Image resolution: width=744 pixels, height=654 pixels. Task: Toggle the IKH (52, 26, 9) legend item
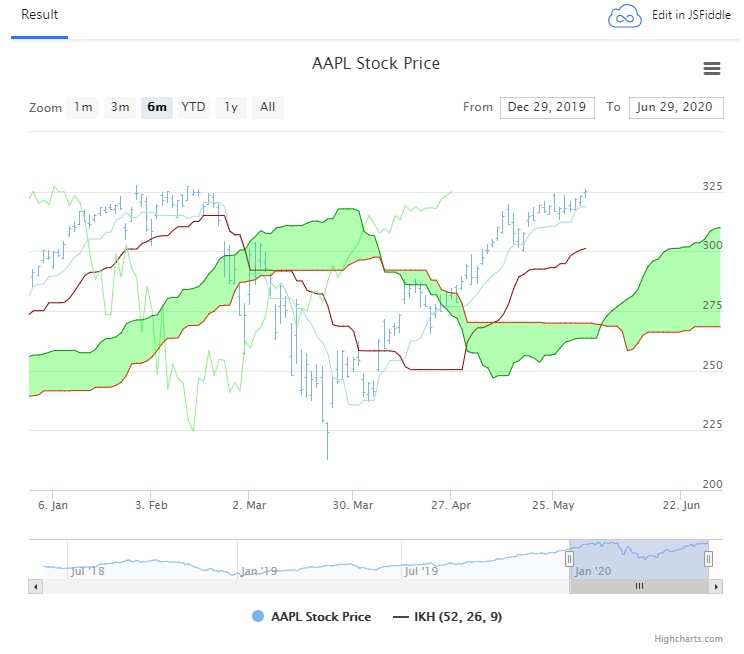pos(447,617)
